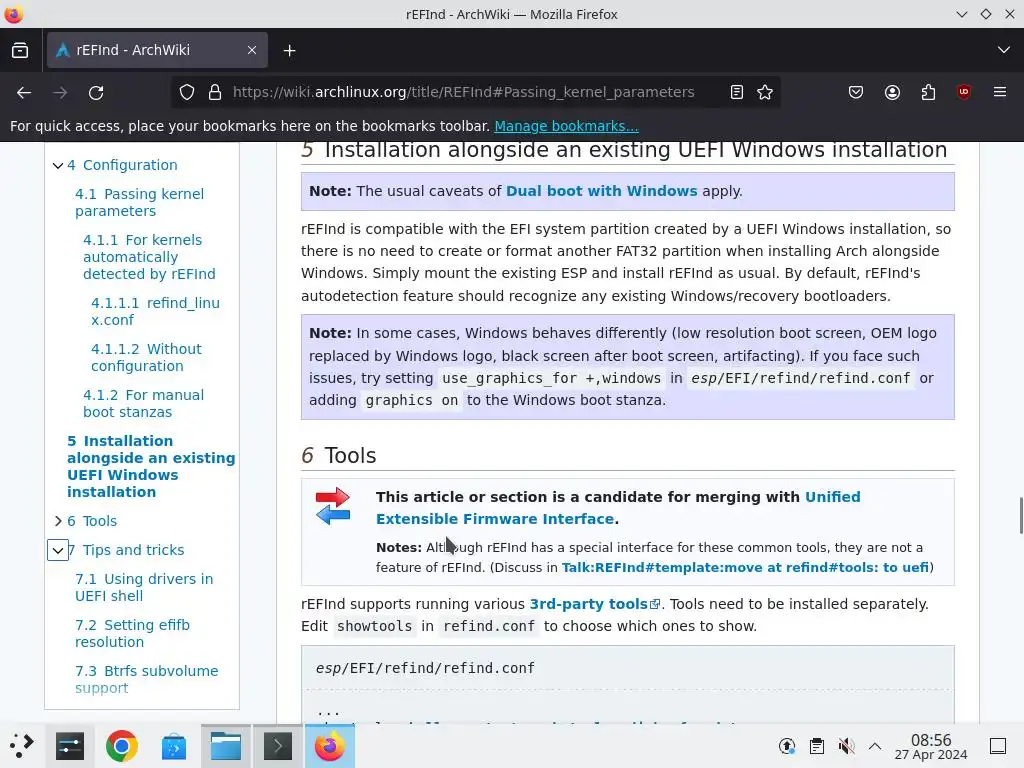Image resolution: width=1024 pixels, height=768 pixels.
Task: Open the Dolphin file manager
Action: 226,746
